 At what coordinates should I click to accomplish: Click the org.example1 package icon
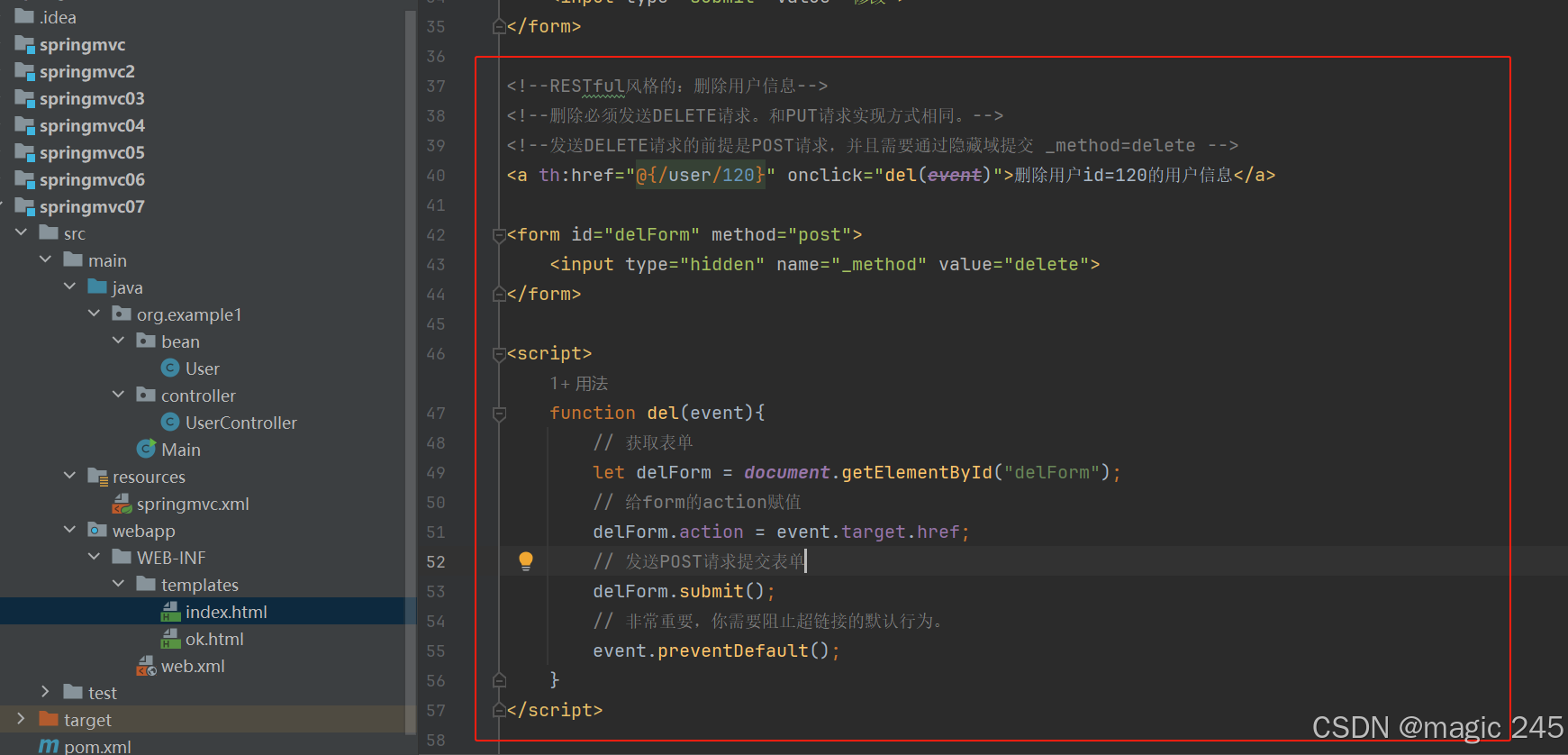point(122,314)
